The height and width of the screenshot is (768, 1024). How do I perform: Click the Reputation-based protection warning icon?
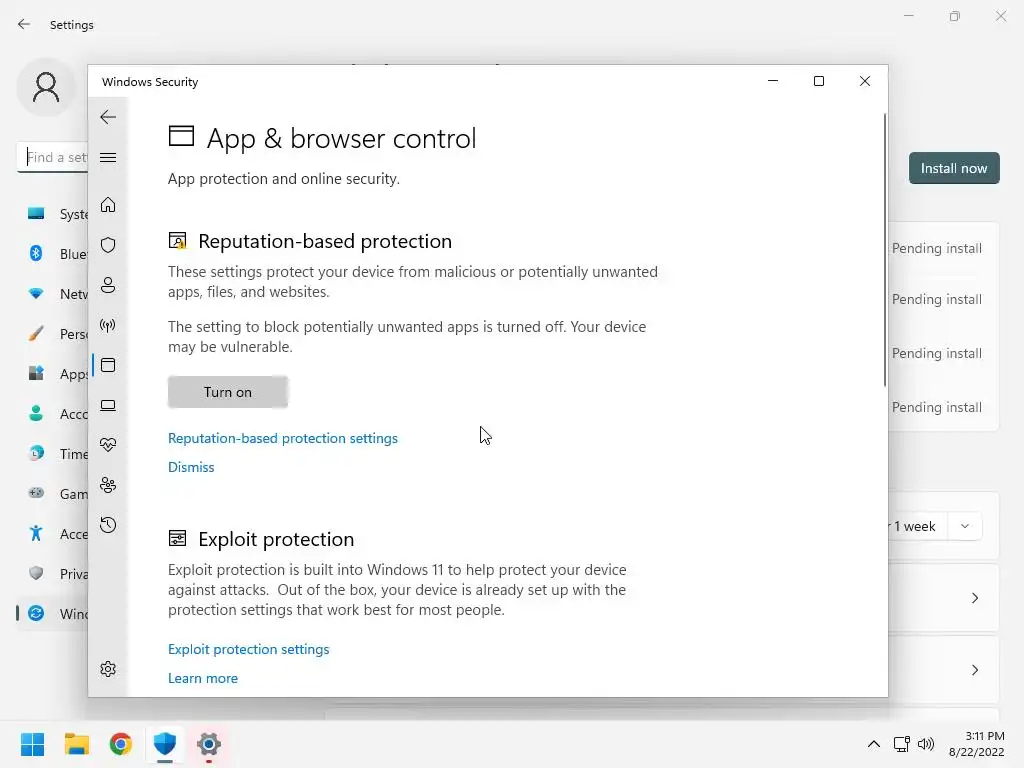[x=178, y=241]
